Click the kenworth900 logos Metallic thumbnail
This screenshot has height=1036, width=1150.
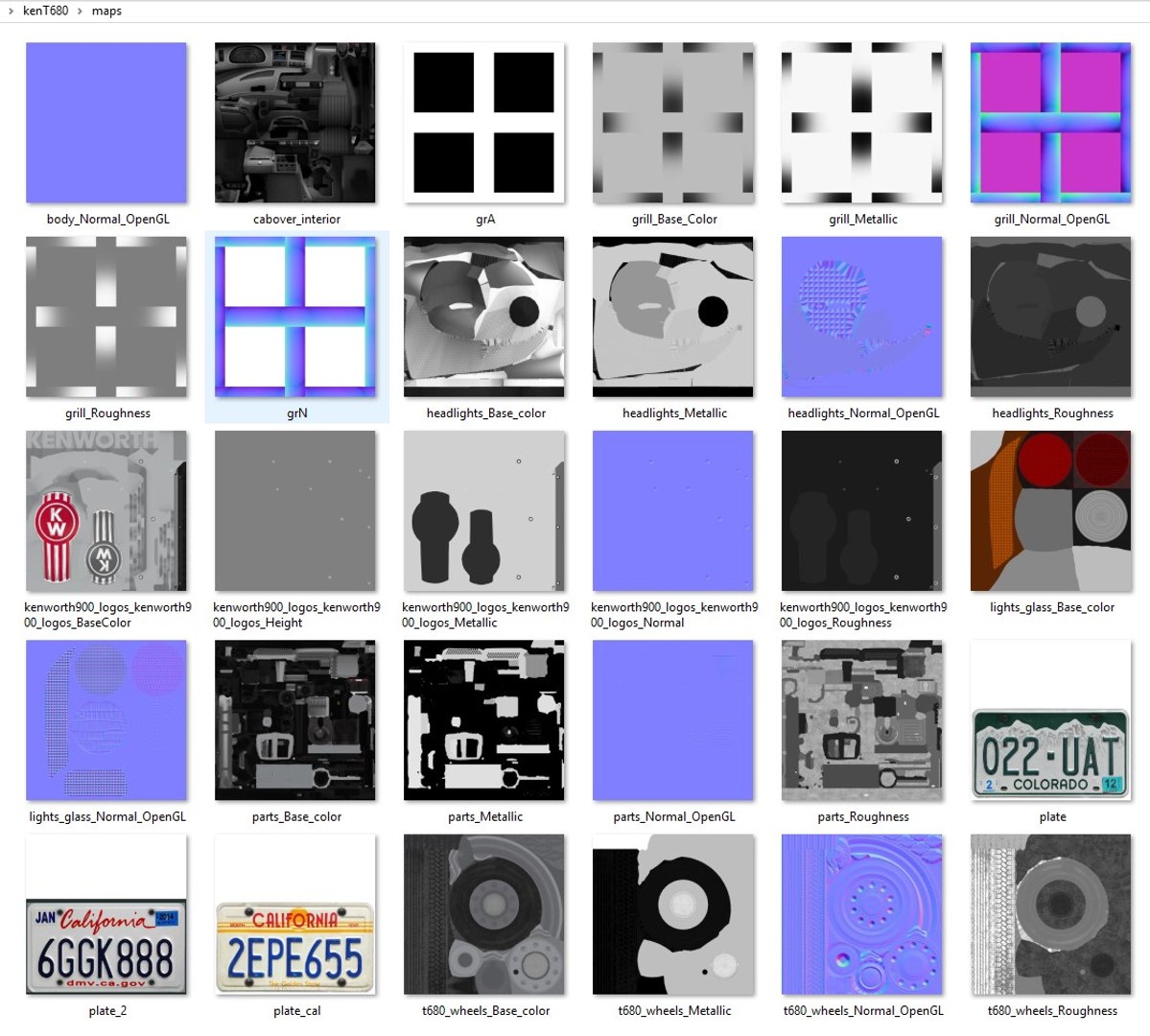point(484,510)
